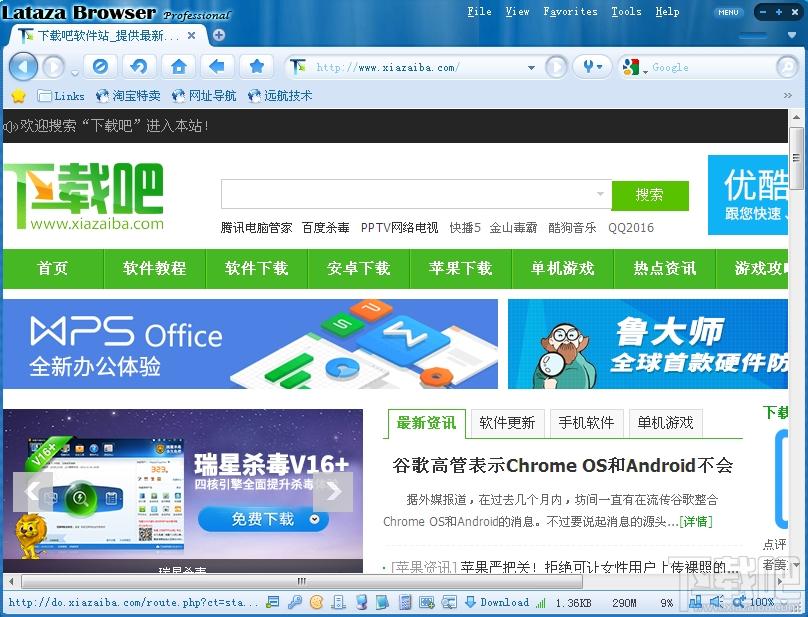Click the network computers icon in the status bar
Viewport: 808px width, 617px height.
[695, 602]
